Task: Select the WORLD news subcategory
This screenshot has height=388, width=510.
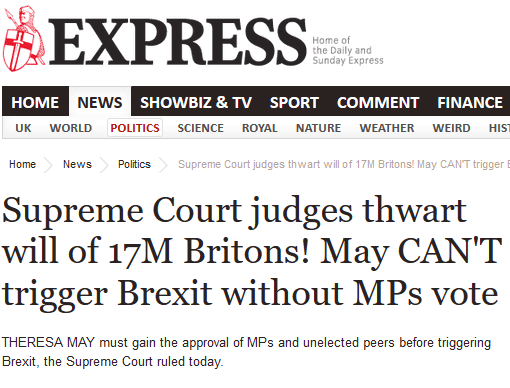Action: coord(71,128)
